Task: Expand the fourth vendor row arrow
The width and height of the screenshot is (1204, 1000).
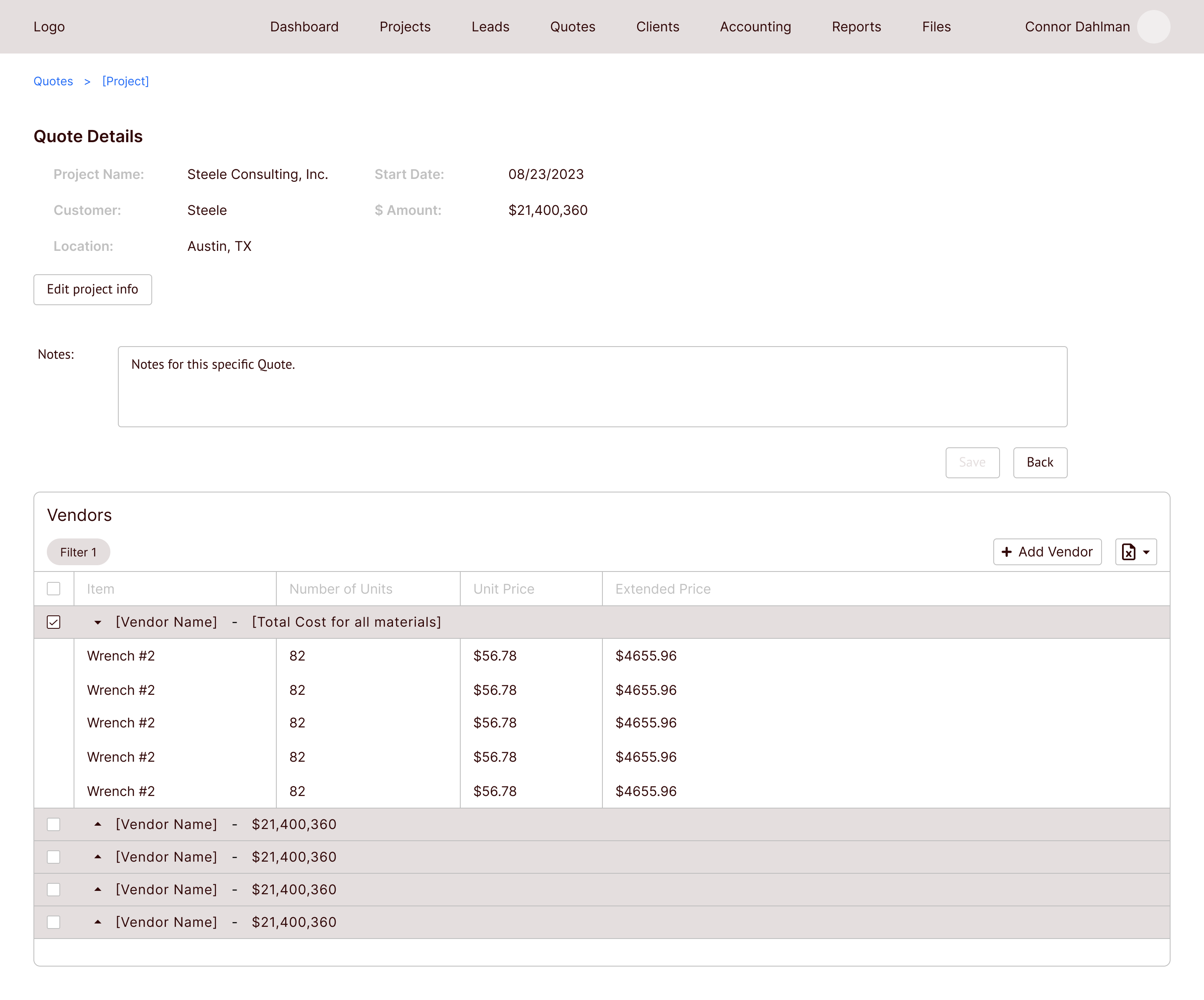Action: [x=97, y=889]
